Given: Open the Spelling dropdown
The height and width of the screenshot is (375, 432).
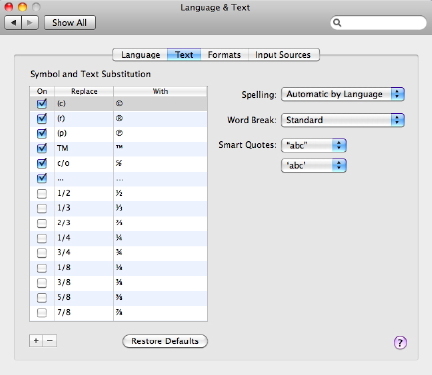Looking at the screenshot, I should pos(343,94).
